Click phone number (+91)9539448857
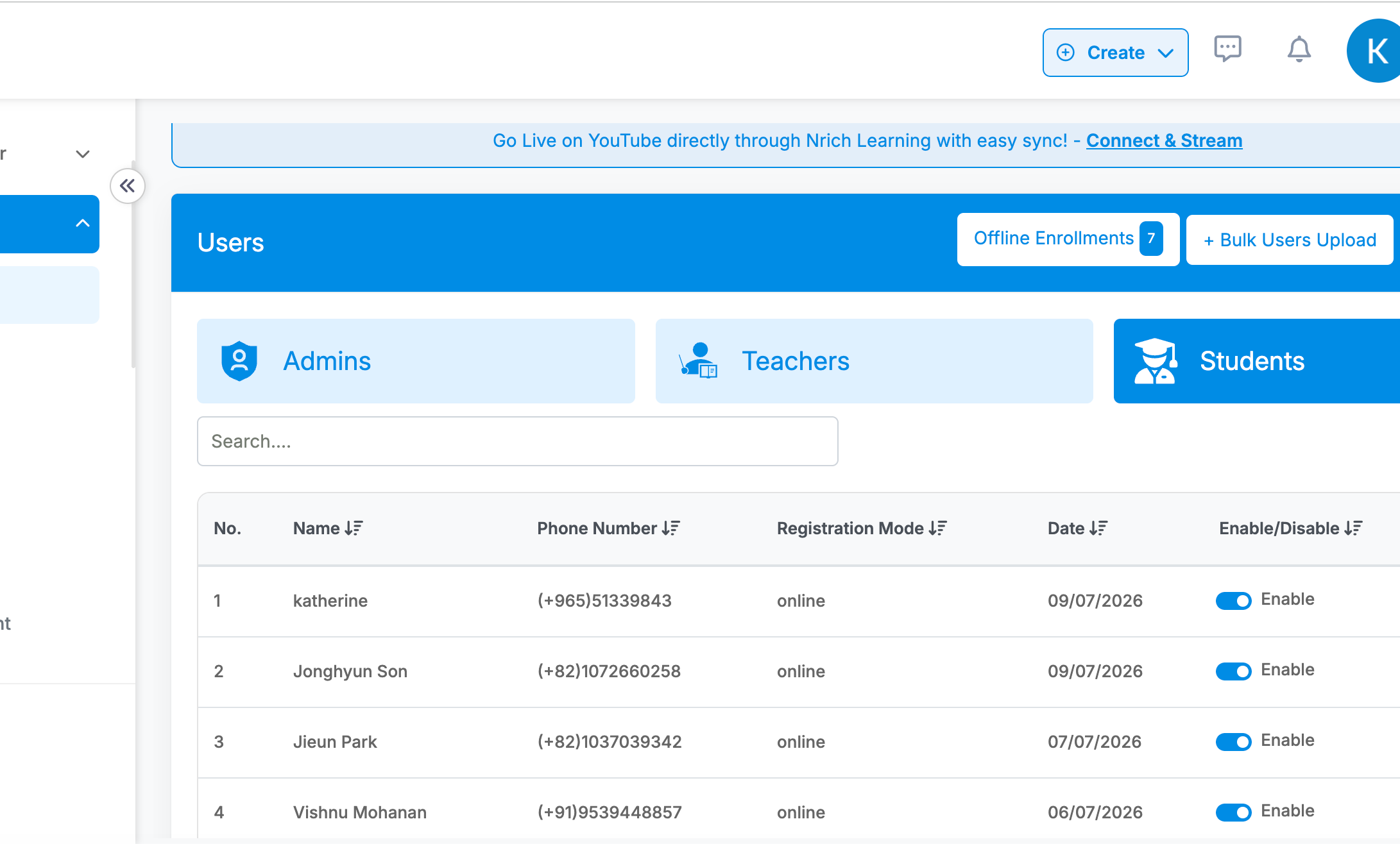Screen dimensions: 1400x844 [x=610, y=813]
